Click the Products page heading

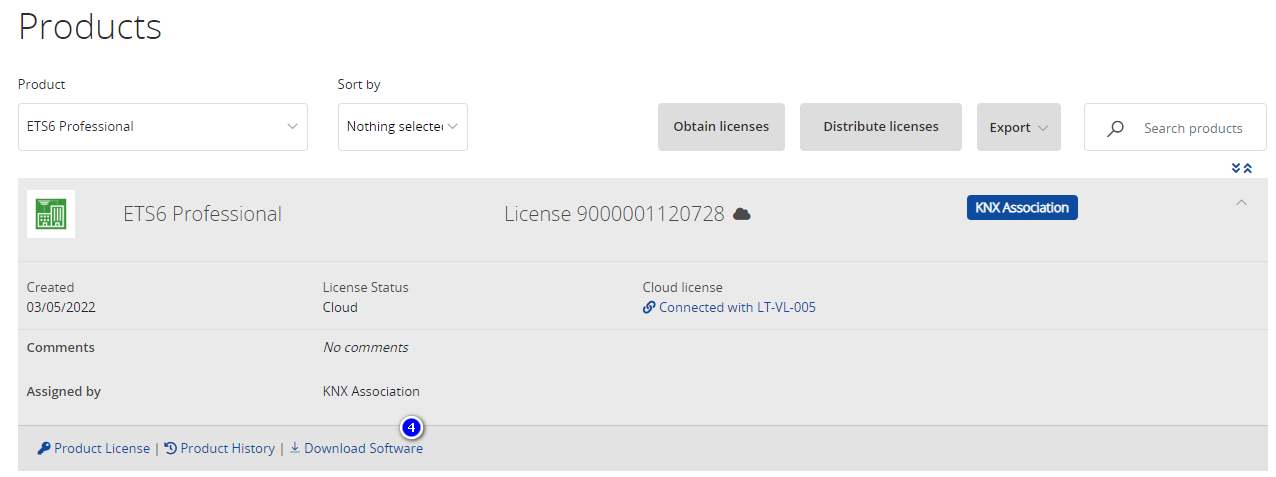coord(90,26)
